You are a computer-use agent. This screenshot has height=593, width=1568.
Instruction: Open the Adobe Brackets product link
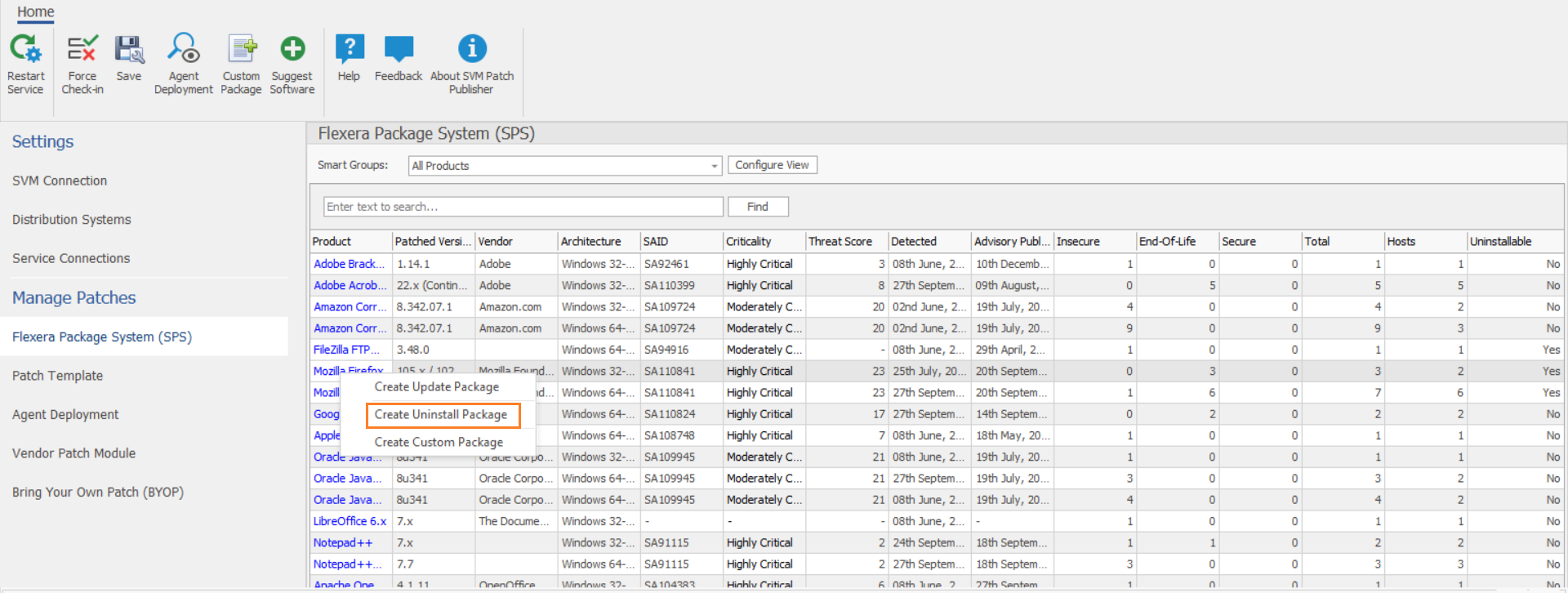click(349, 264)
